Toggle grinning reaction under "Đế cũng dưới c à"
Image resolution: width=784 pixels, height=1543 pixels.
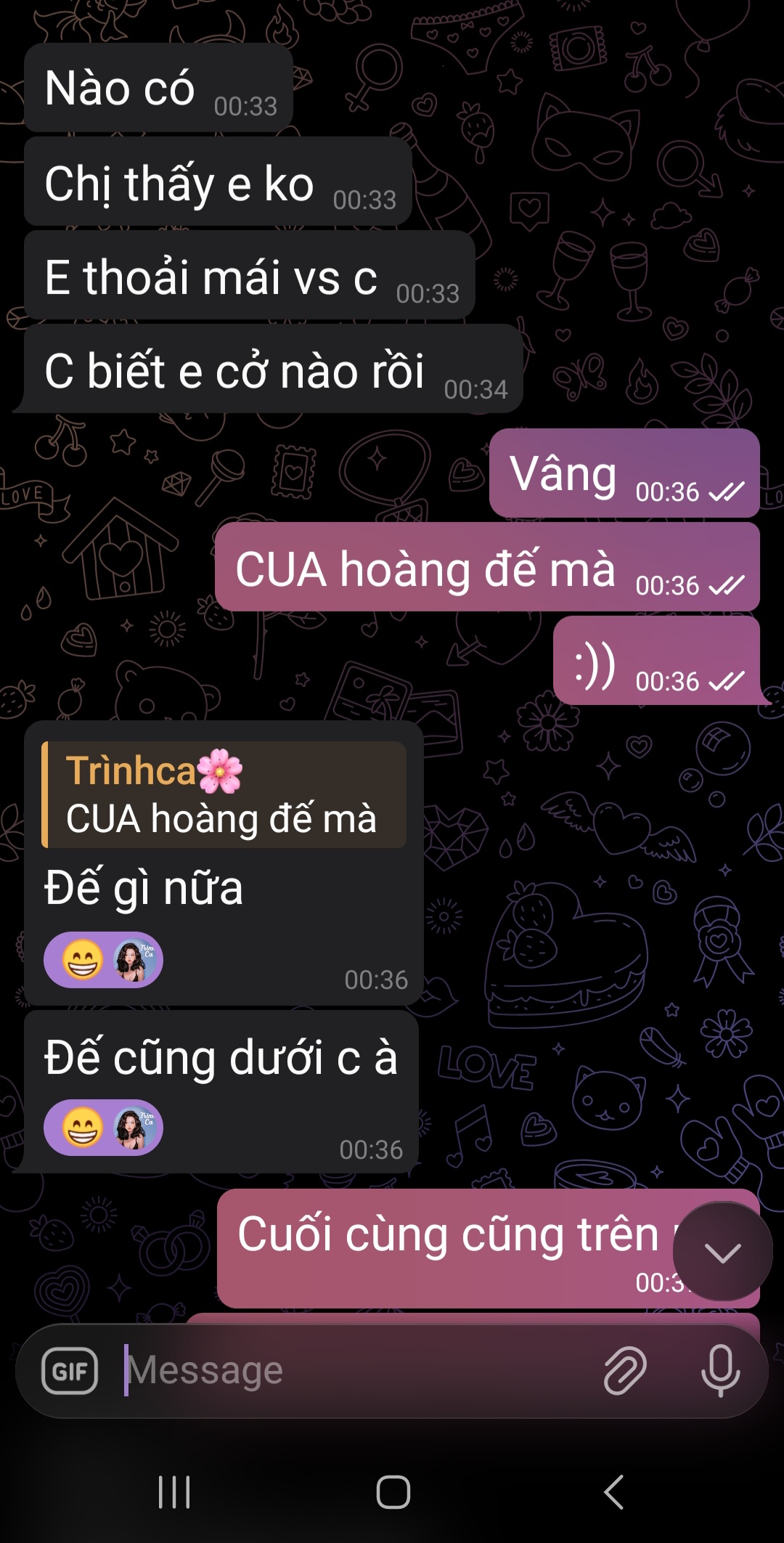coord(82,1128)
